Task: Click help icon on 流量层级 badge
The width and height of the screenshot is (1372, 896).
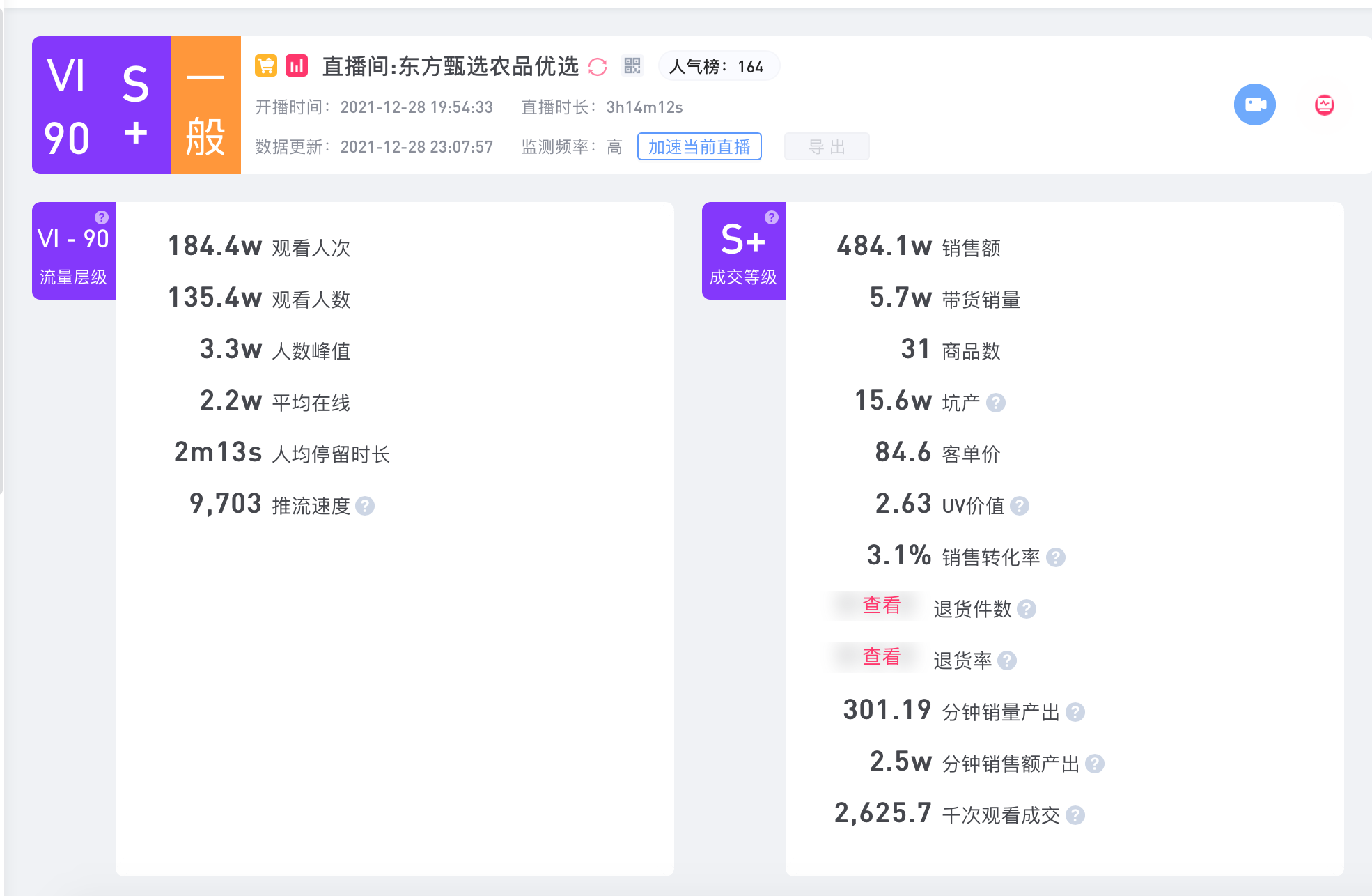Action: [x=102, y=217]
